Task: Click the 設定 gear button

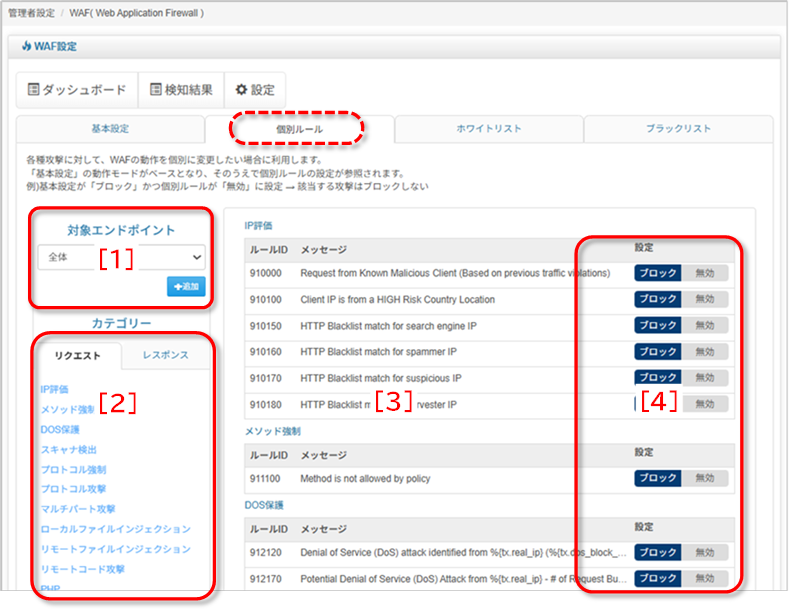Action: coord(254,90)
